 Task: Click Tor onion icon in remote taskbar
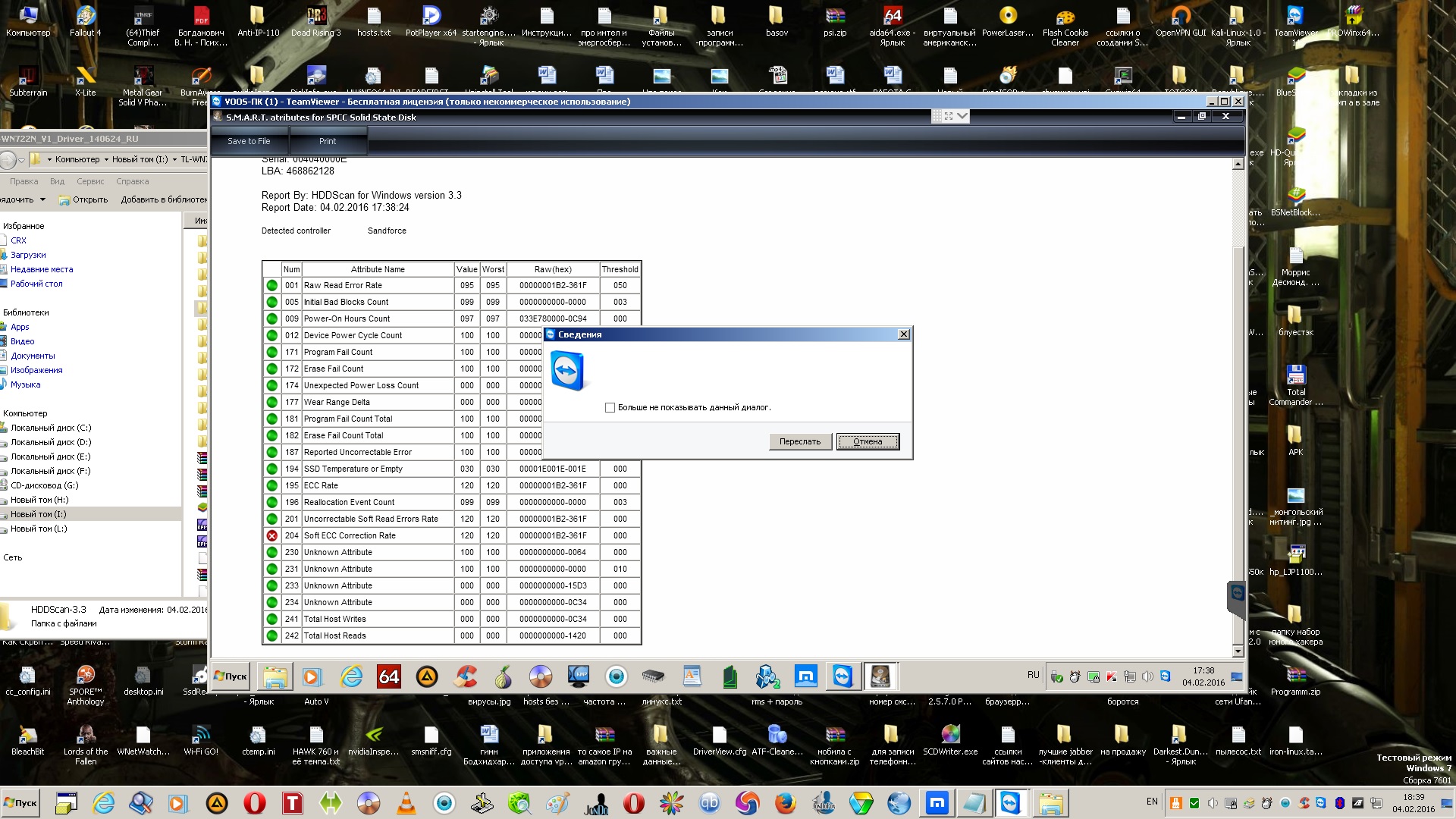[x=502, y=676]
